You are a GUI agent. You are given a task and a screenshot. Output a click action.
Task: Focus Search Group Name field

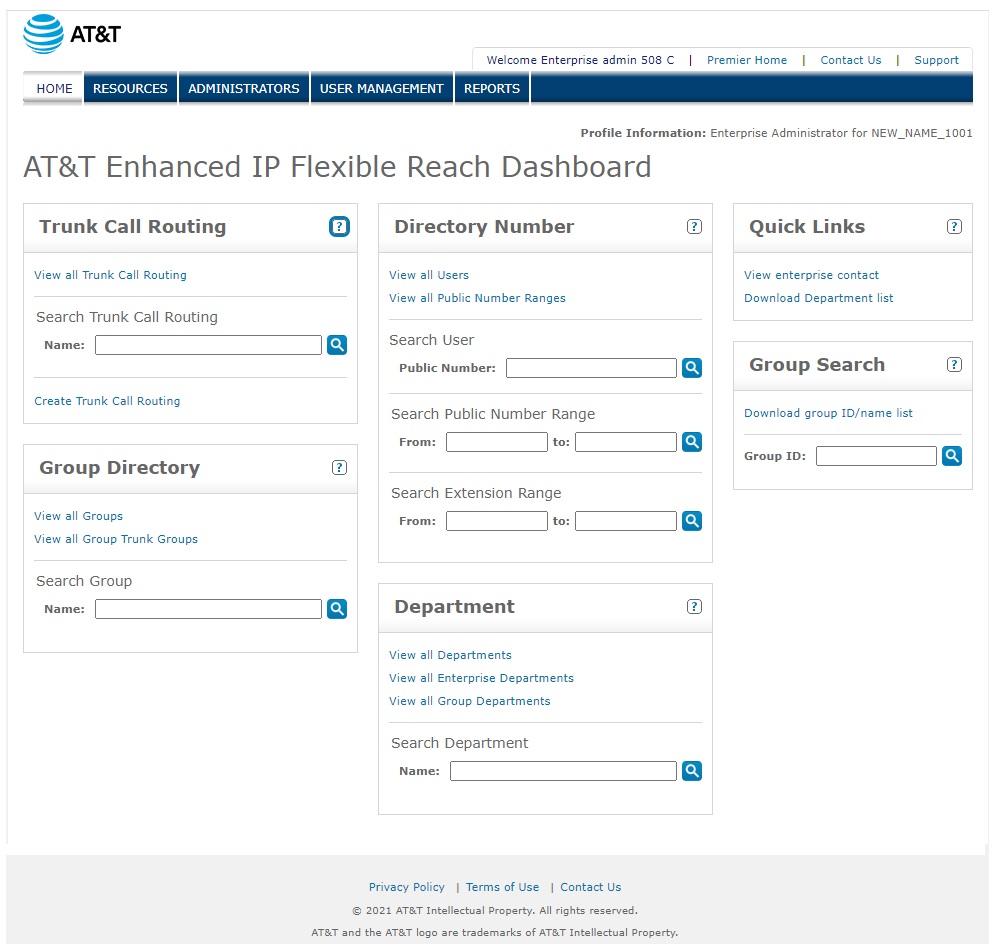209,609
